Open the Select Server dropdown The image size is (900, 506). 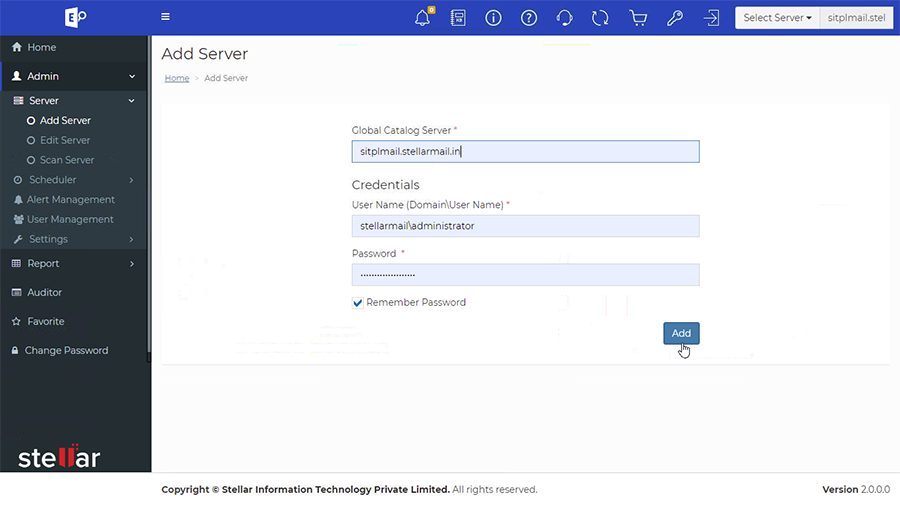777,18
